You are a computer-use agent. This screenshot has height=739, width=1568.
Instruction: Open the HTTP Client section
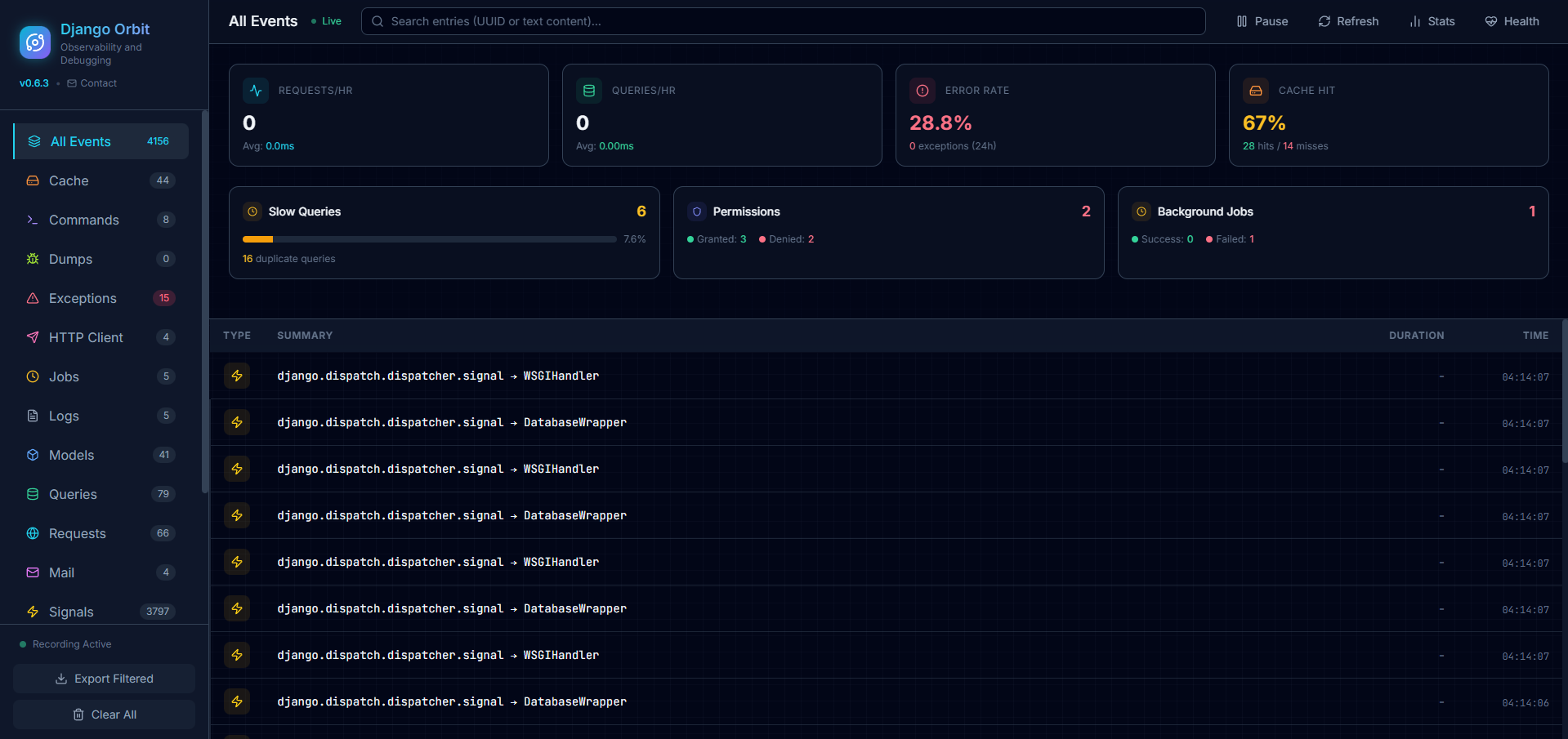101,337
